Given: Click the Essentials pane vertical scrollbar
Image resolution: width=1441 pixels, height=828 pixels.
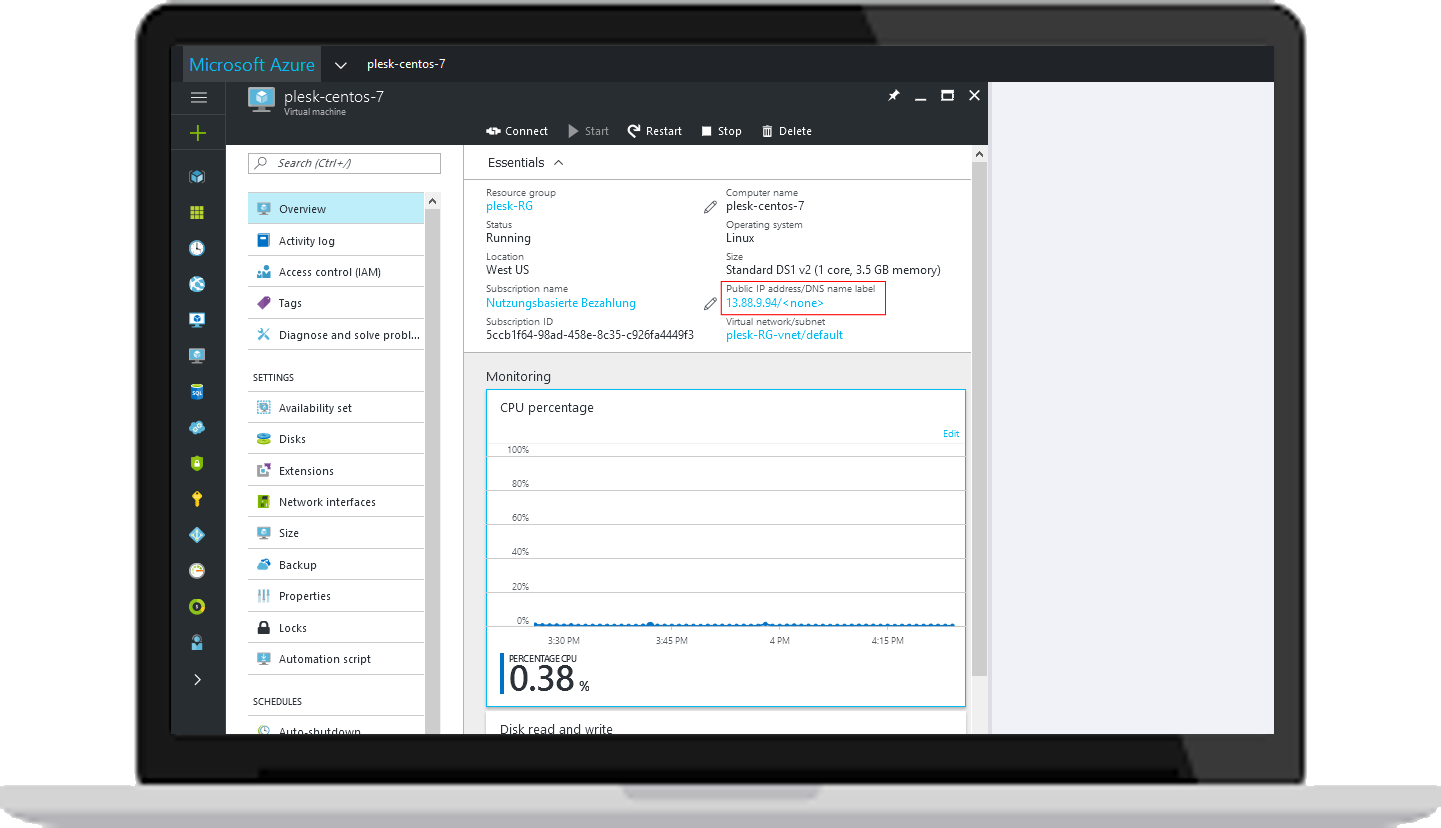Looking at the screenshot, I should [x=979, y=417].
